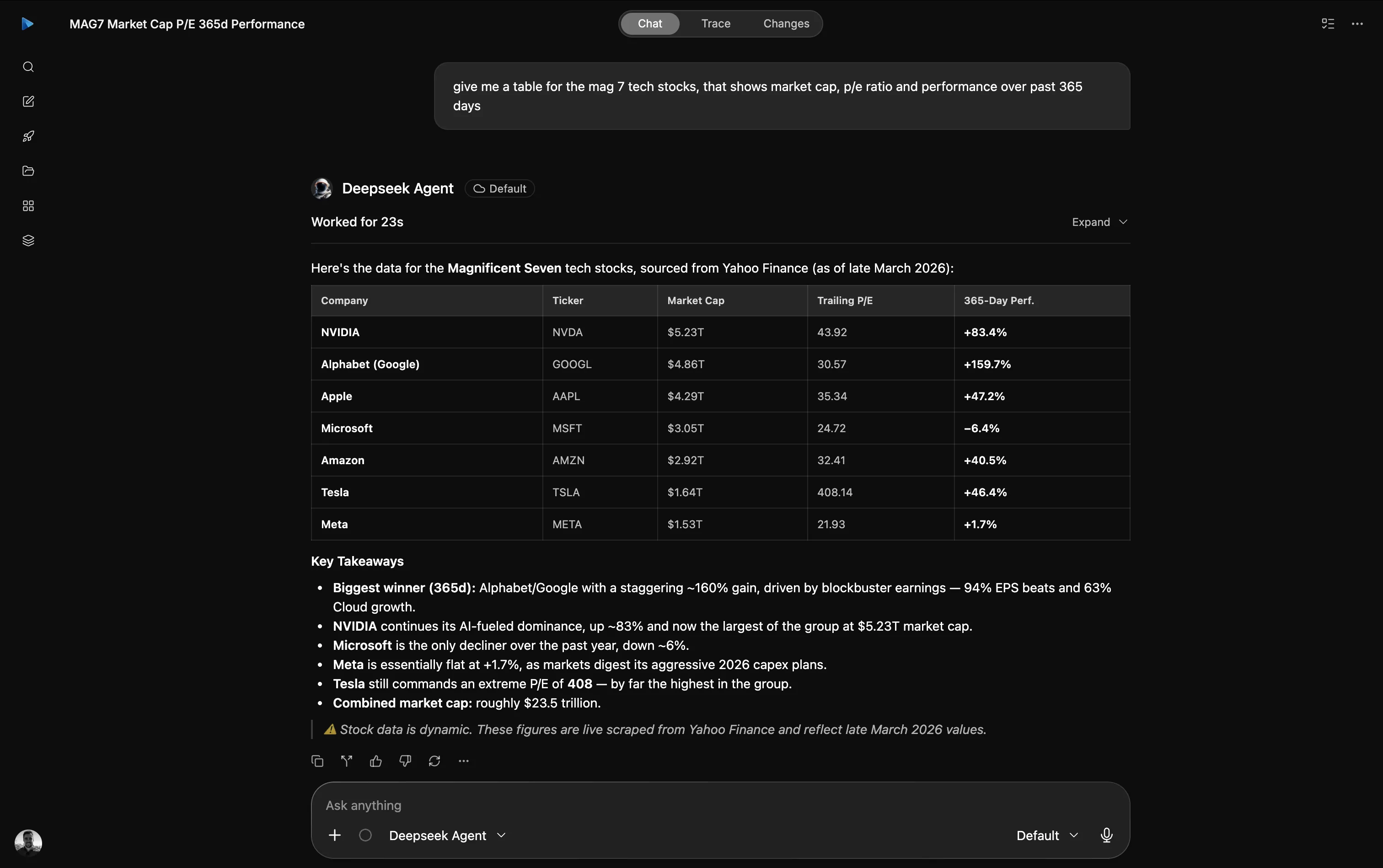
Task: Open the folder icon in sidebar
Action: (28, 171)
